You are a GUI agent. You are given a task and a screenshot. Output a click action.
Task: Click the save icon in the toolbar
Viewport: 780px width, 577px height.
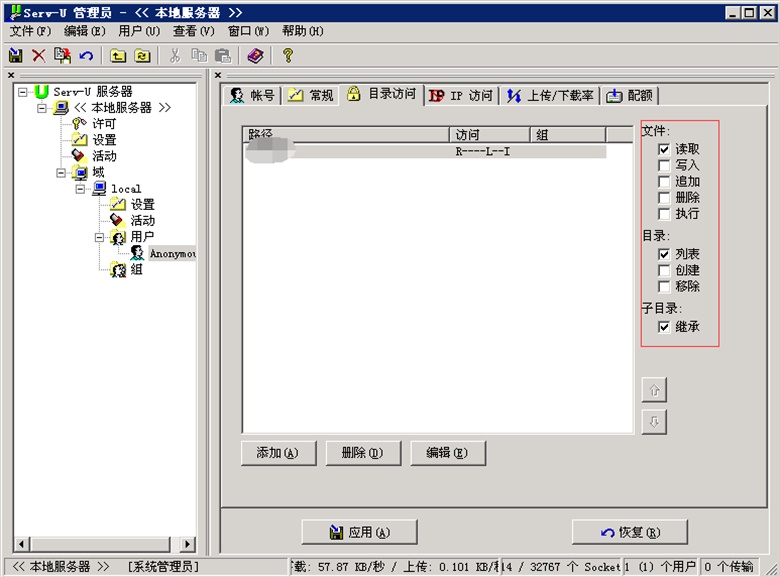click(15, 55)
